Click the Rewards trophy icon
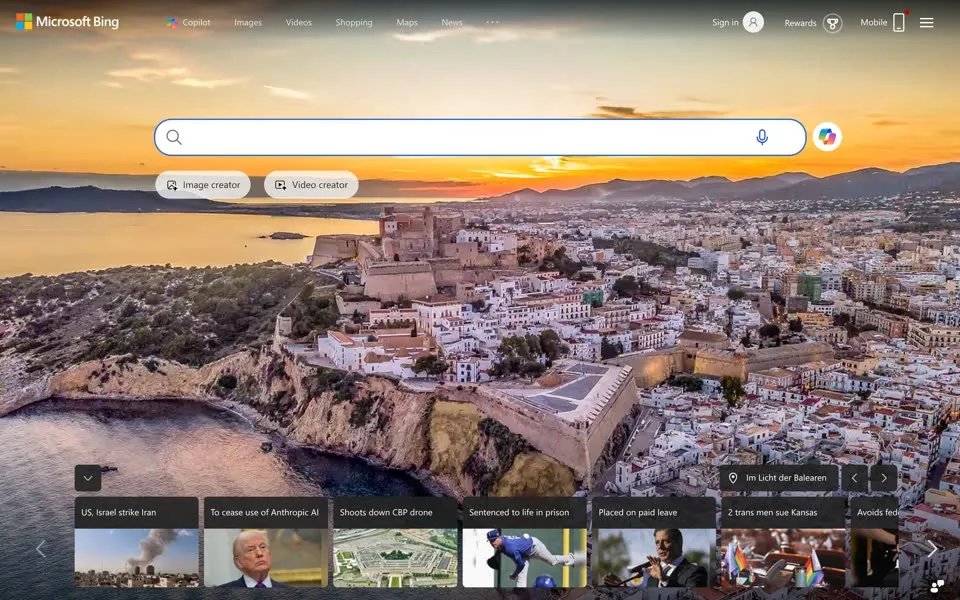 (832, 23)
